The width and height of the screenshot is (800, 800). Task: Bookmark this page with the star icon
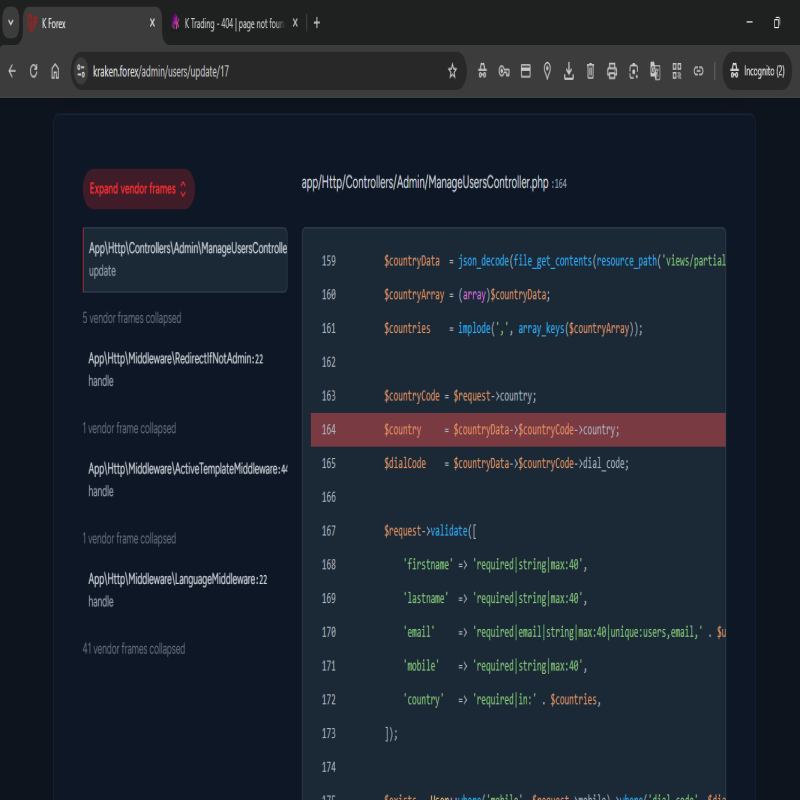pyautogui.click(x=452, y=71)
